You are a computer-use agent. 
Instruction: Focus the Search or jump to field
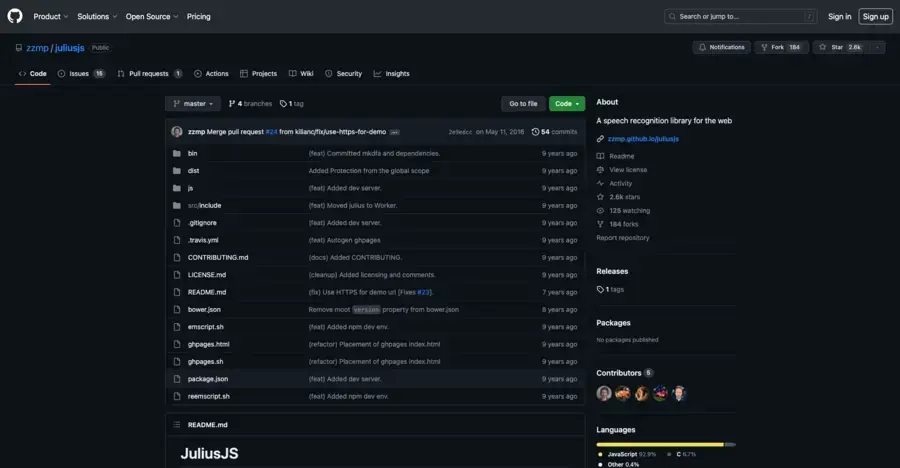click(740, 17)
